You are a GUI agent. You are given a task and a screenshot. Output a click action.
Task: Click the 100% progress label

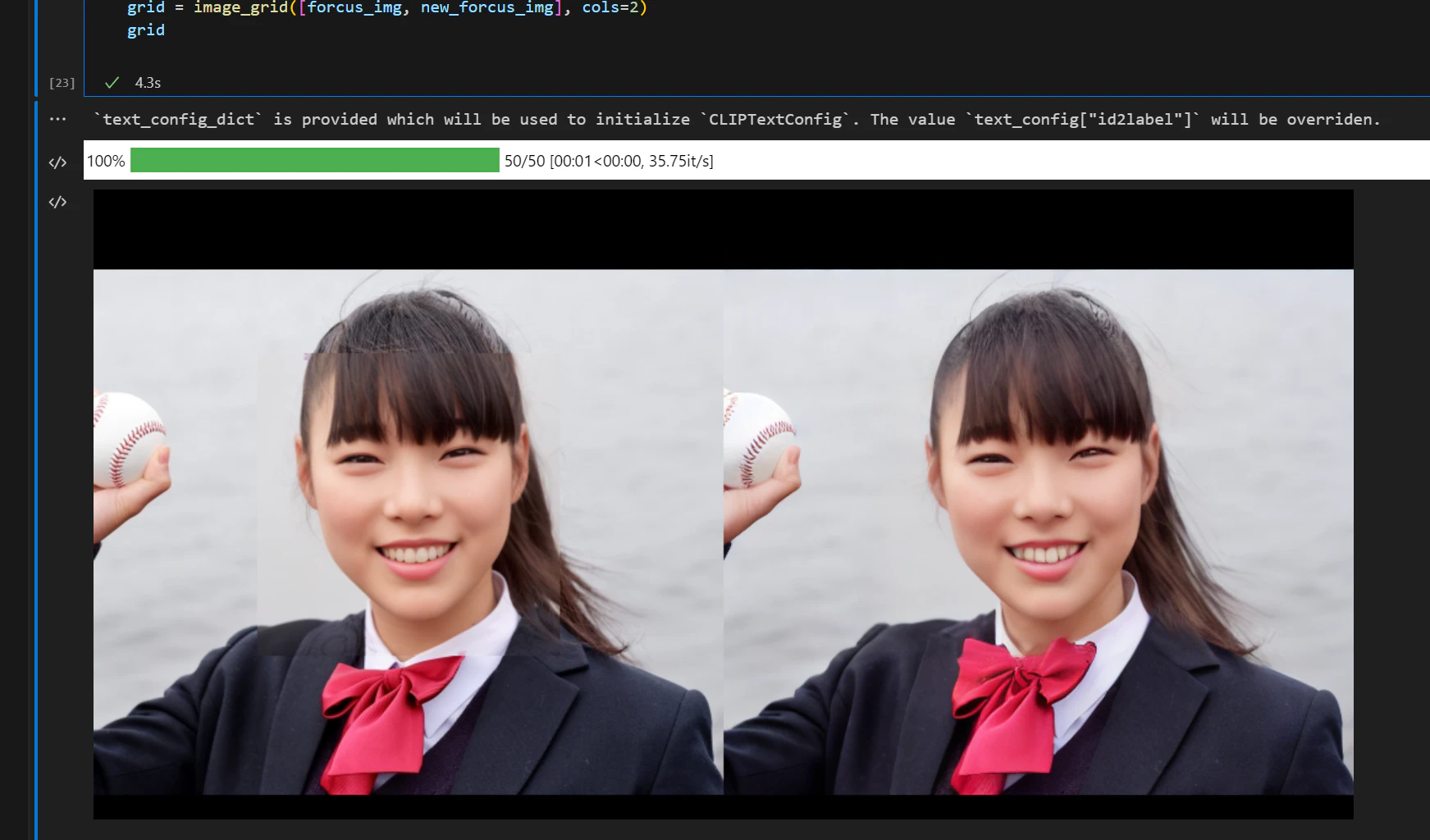coord(106,161)
